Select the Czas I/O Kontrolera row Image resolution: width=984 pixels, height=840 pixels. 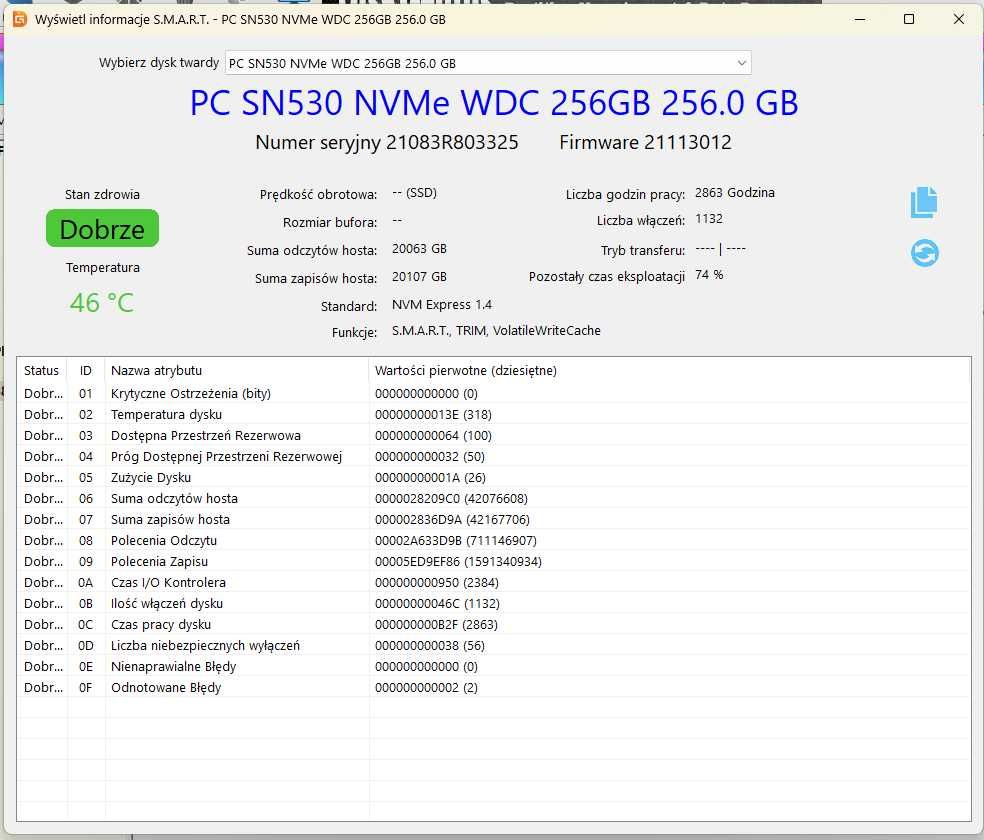pyautogui.click(x=494, y=582)
